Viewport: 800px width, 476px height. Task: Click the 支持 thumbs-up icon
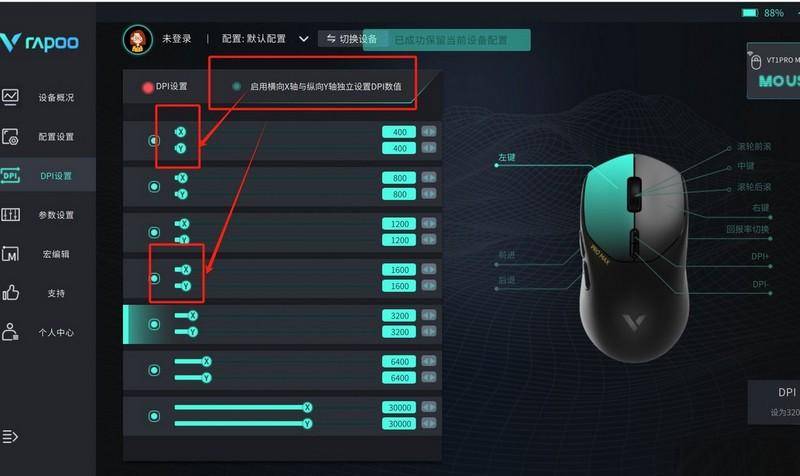pyautogui.click(x=10, y=293)
